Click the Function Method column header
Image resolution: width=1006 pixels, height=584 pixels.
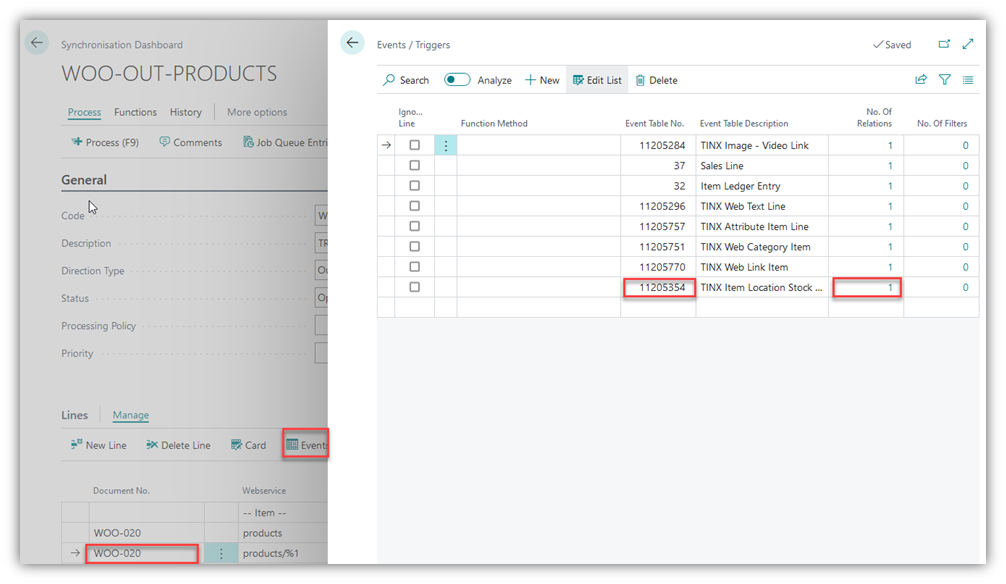click(494, 123)
